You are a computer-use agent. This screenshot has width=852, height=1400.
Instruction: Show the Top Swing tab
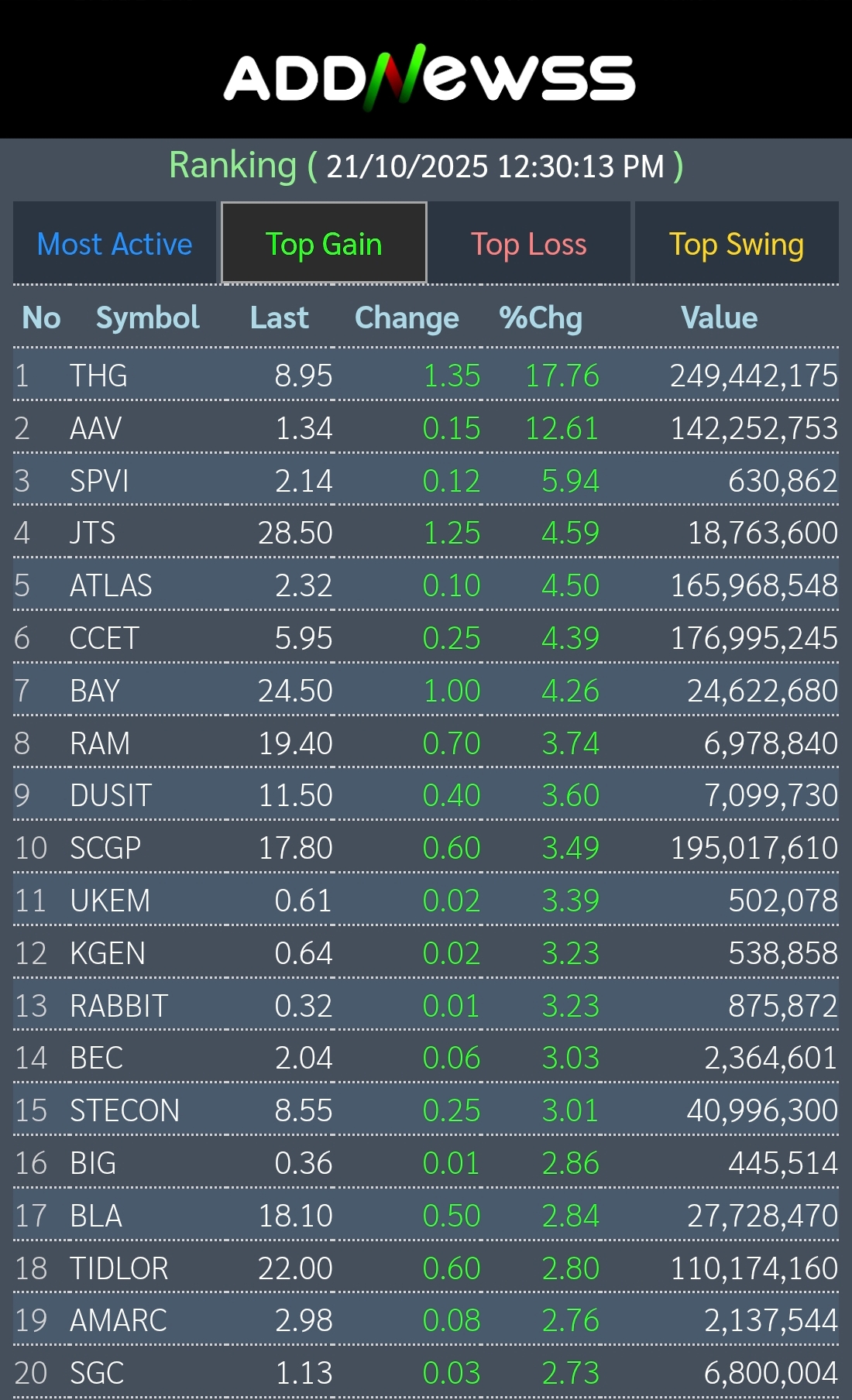point(736,244)
